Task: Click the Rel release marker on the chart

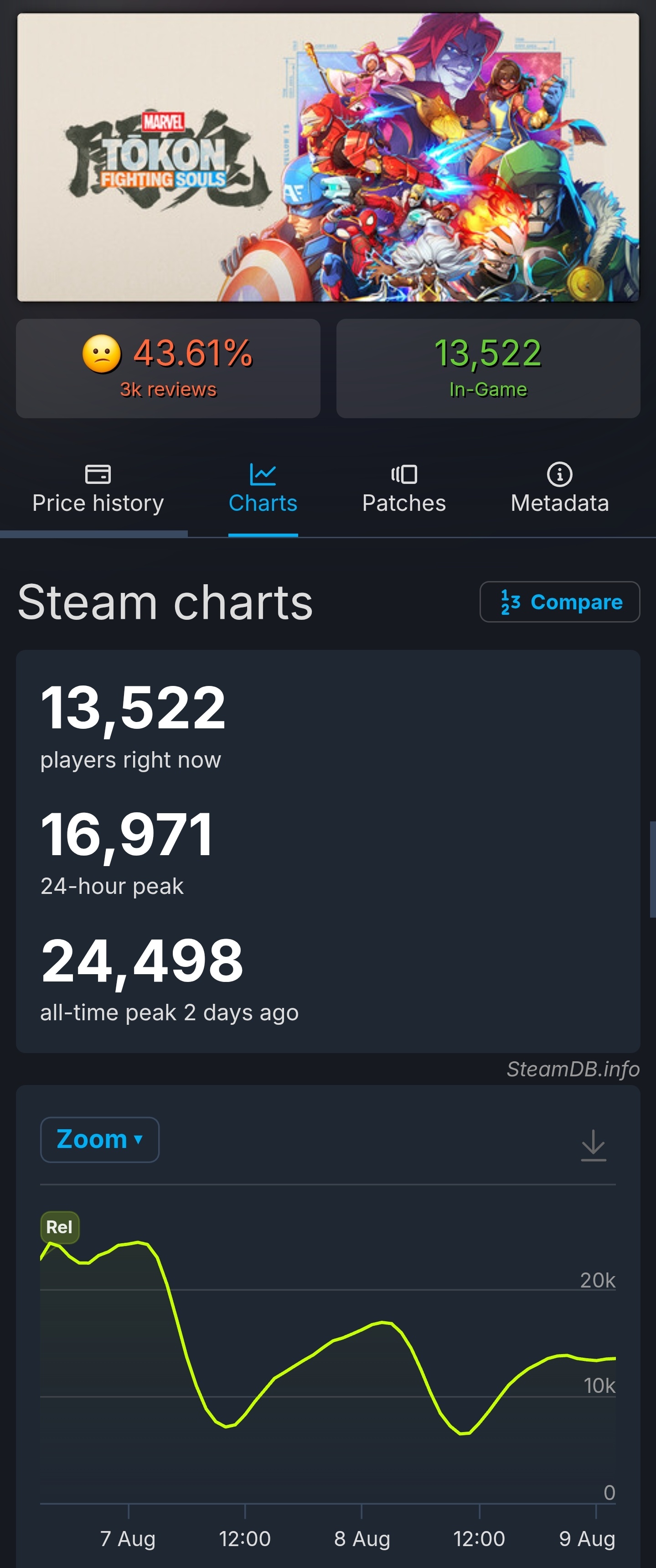Action: coord(60,1227)
